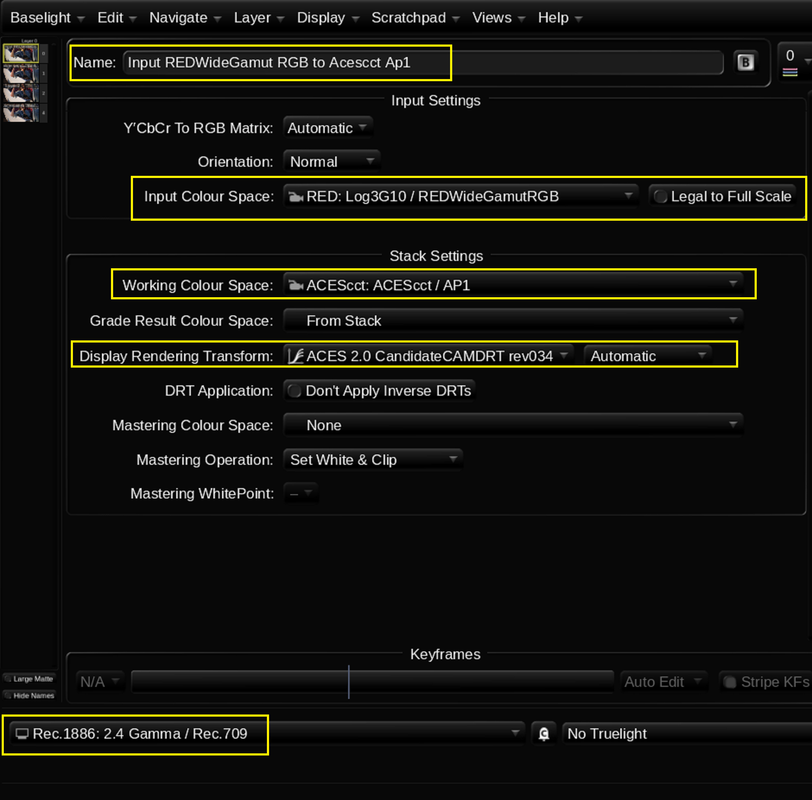
Task: Select the layer 4 thumbnail
Action: coord(21,112)
